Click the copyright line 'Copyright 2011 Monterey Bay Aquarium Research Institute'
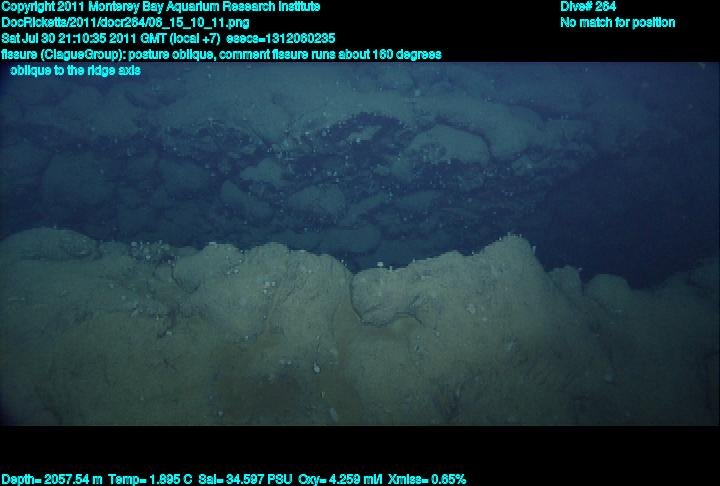This screenshot has width=720, height=486. pos(161,7)
